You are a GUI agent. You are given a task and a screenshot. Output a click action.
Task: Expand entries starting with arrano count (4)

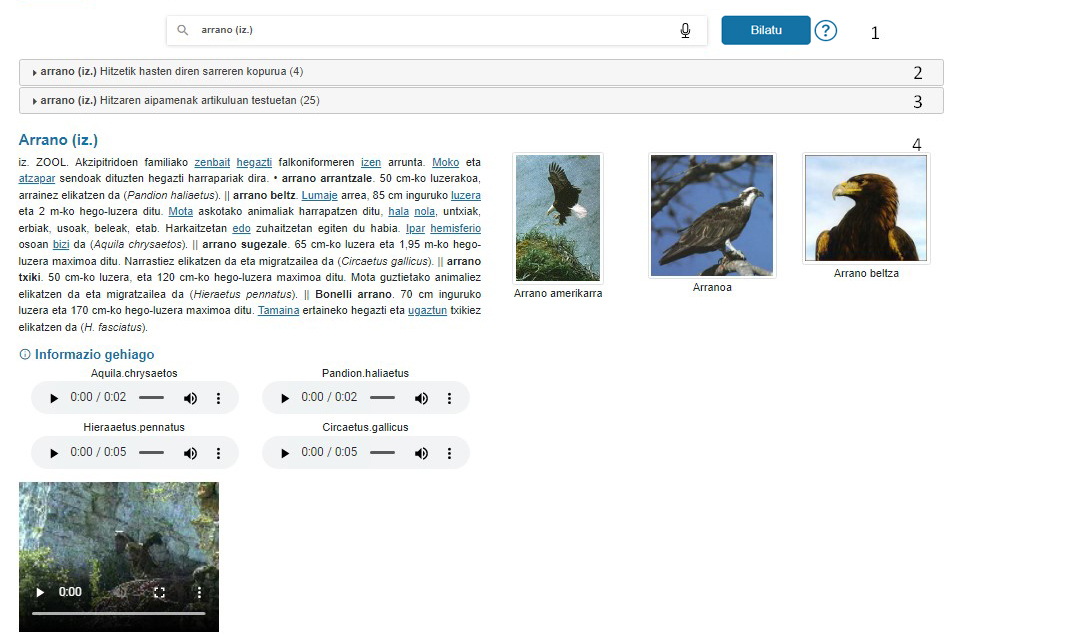170,72
